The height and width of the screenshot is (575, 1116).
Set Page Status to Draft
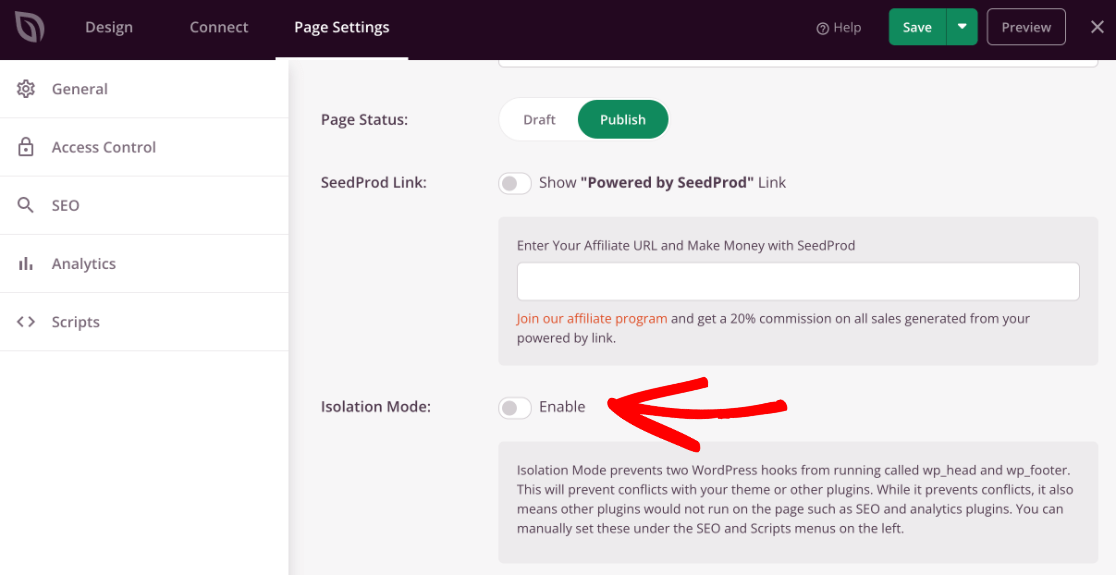point(539,120)
